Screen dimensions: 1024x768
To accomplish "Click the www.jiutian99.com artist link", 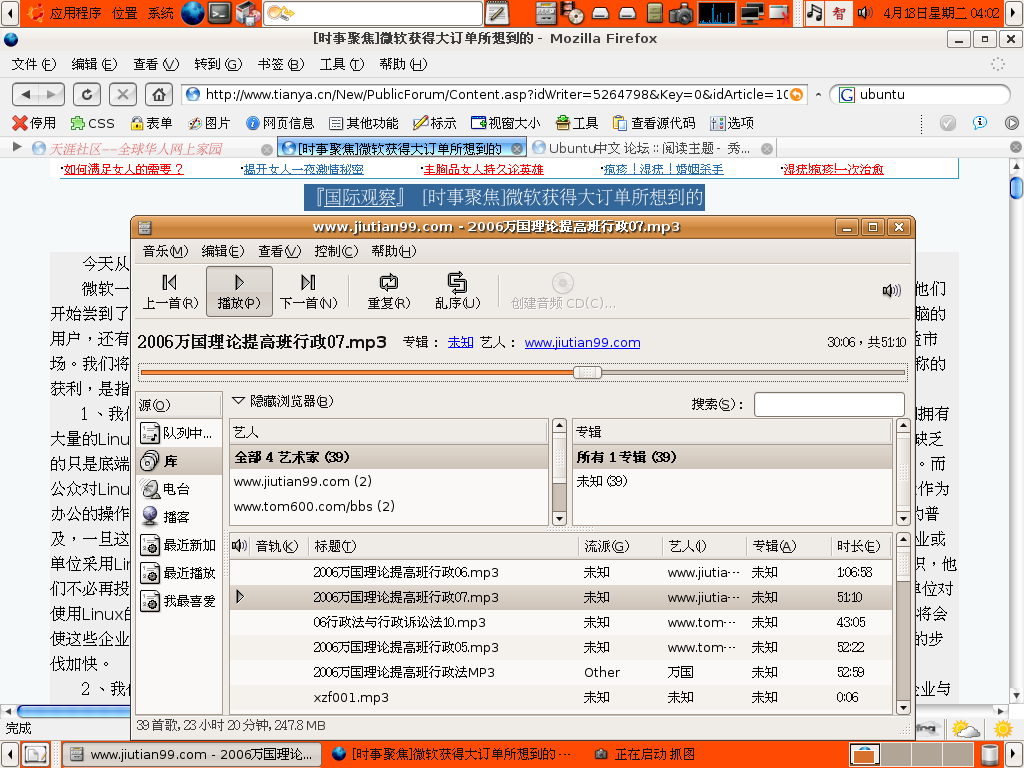I will click(583, 342).
